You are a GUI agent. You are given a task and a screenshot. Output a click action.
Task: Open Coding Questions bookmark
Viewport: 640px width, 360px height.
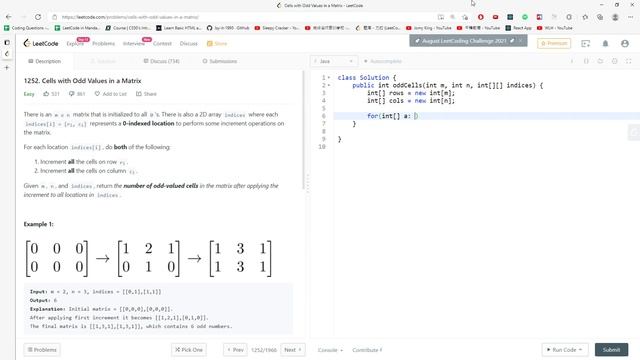(26, 28)
